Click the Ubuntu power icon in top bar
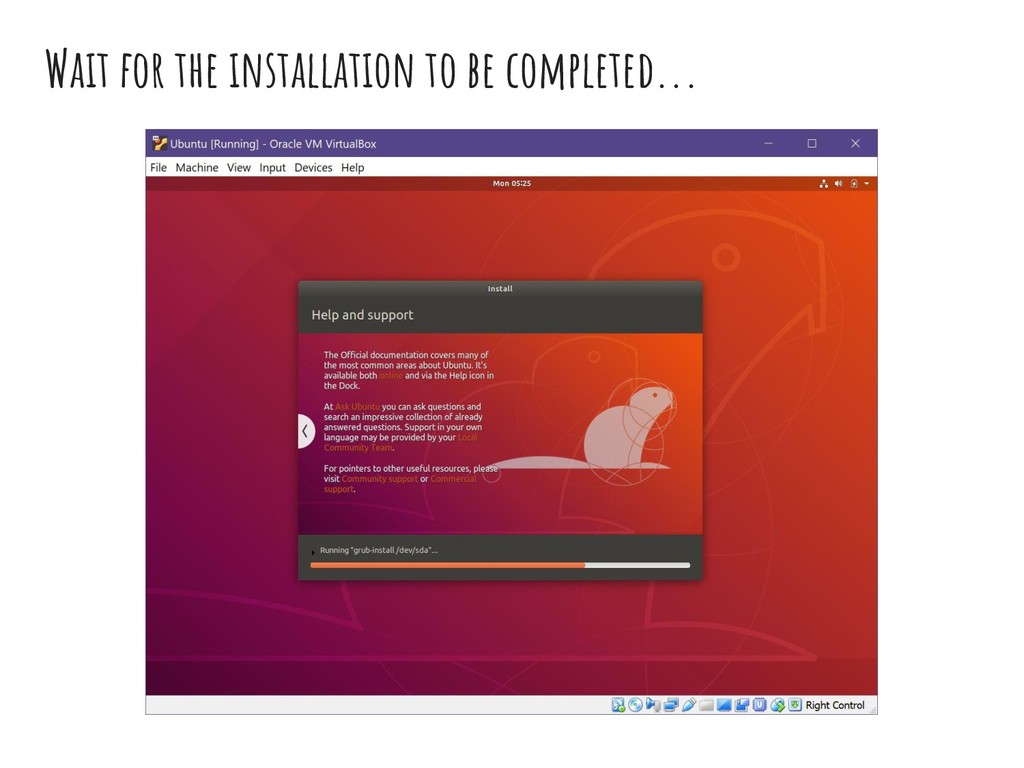Image resolution: width=1024 pixels, height=768 pixels. (854, 184)
